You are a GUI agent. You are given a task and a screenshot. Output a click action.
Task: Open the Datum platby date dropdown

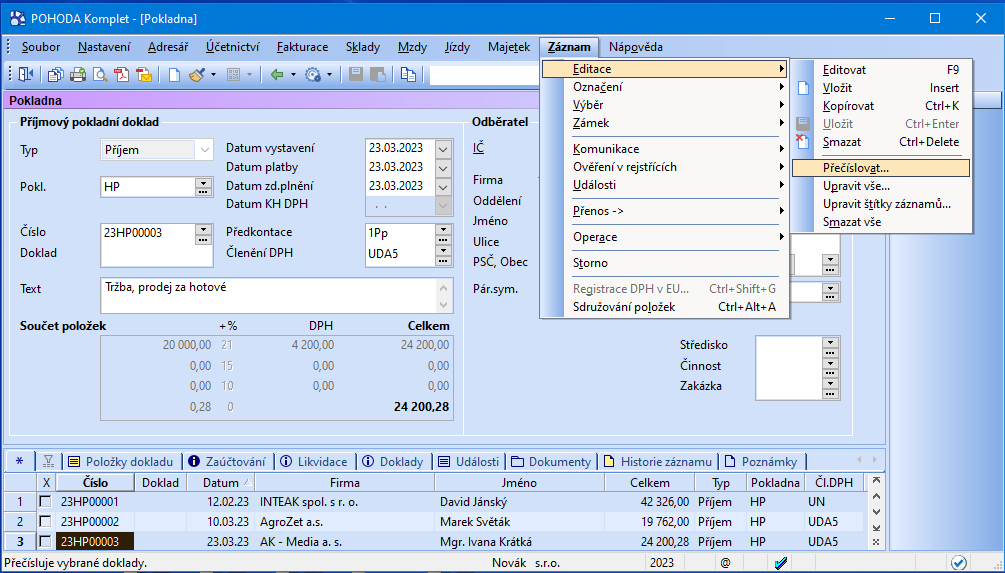point(443,167)
